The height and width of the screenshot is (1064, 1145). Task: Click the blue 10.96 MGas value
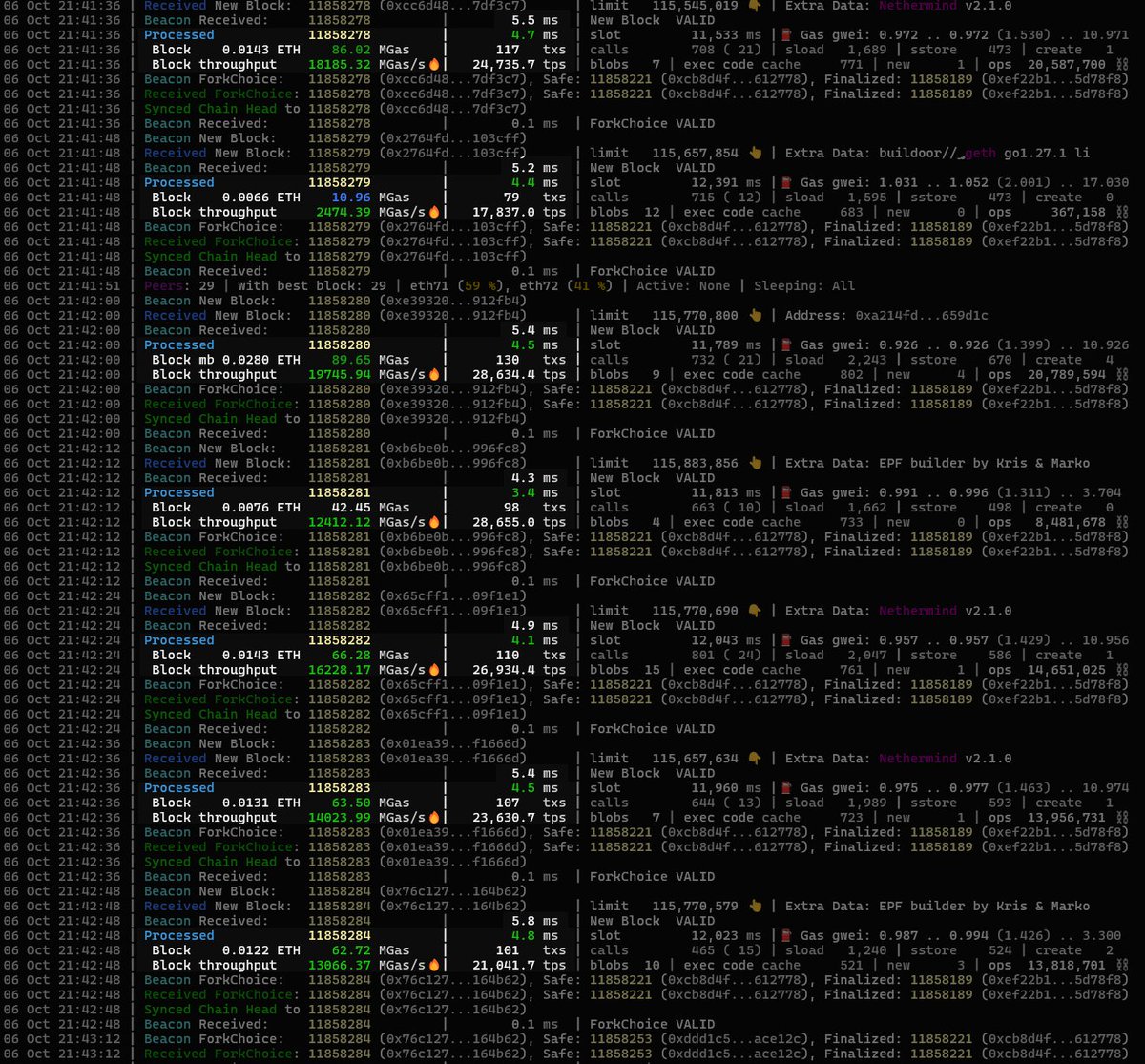[352, 198]
